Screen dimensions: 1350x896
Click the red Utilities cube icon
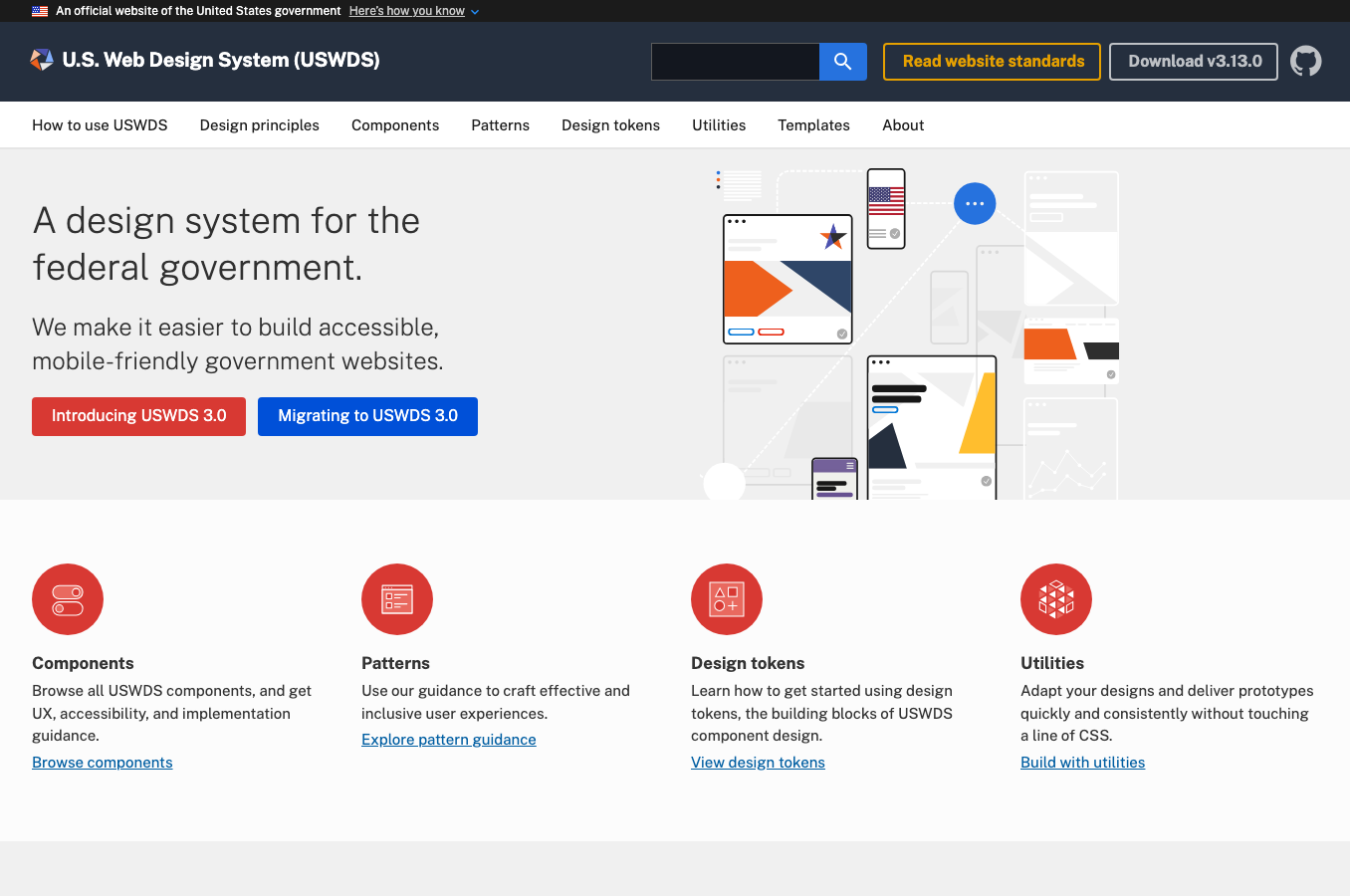coord(1056,599)
